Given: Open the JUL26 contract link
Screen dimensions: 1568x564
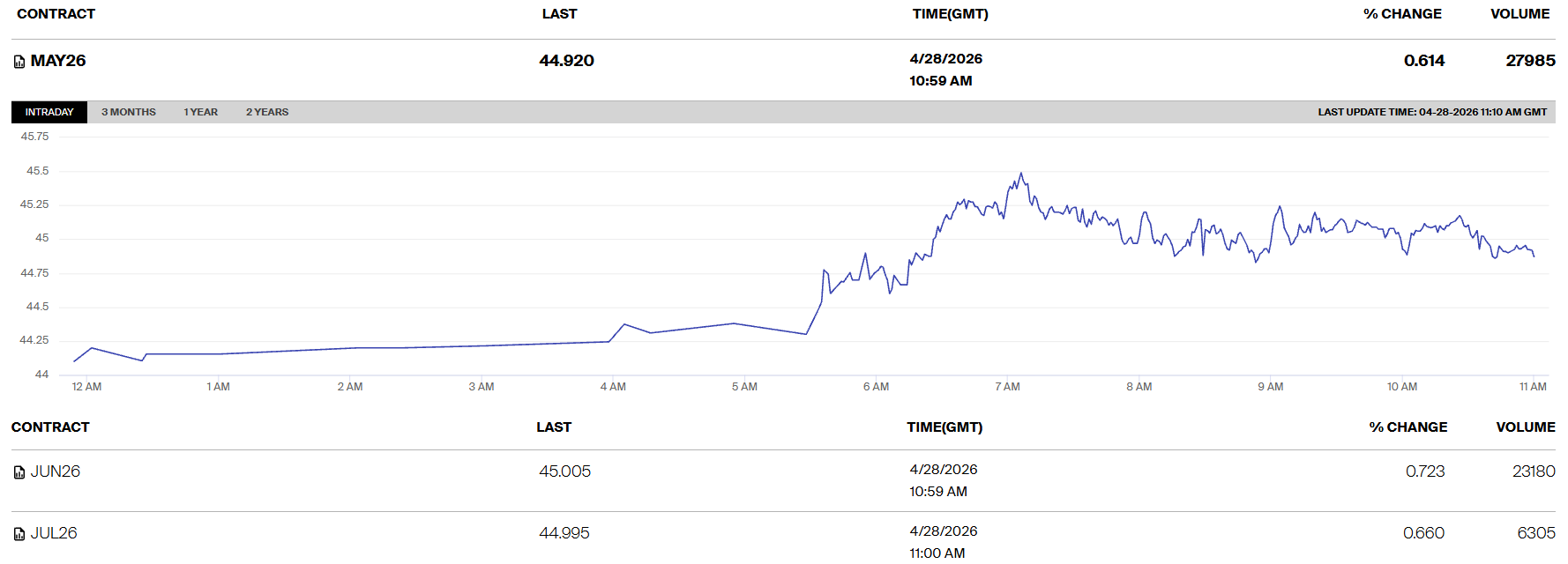Looking at the screenshot, I should click(x=54, y=533).
